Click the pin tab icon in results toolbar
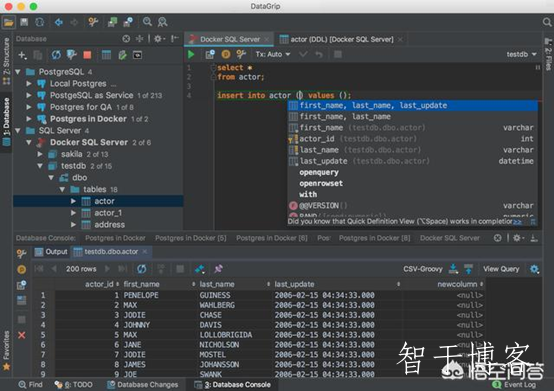Image resolution: width=554 pixels, height=391 pixels. [x=218, y=269]
